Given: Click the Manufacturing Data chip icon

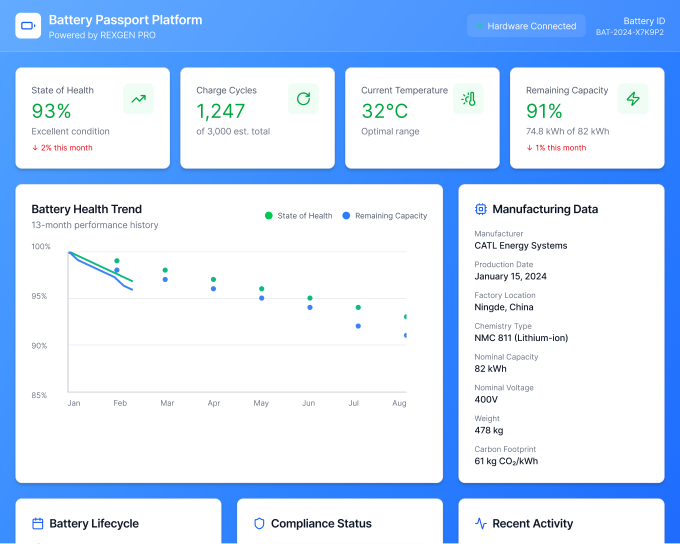Looking at the screenshot, I should coord(481,209).
